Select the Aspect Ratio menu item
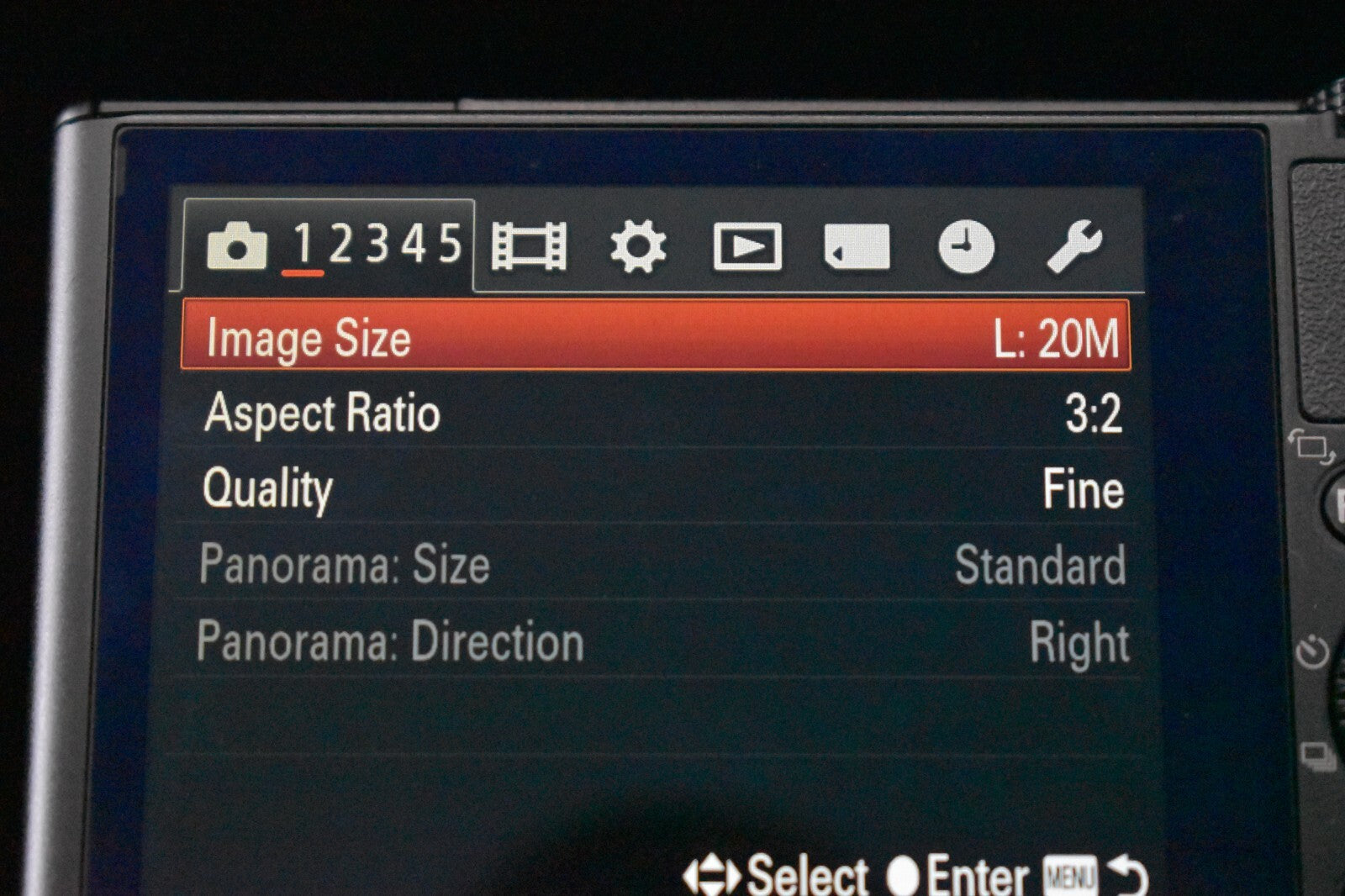 (x=322, y=414)
